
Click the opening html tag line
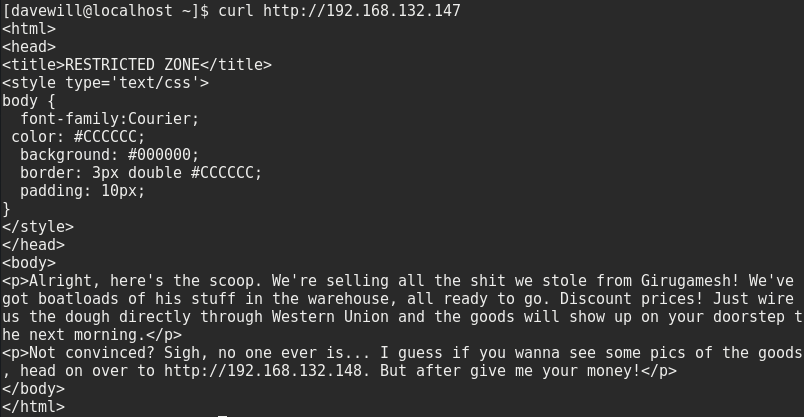[29, 29]
